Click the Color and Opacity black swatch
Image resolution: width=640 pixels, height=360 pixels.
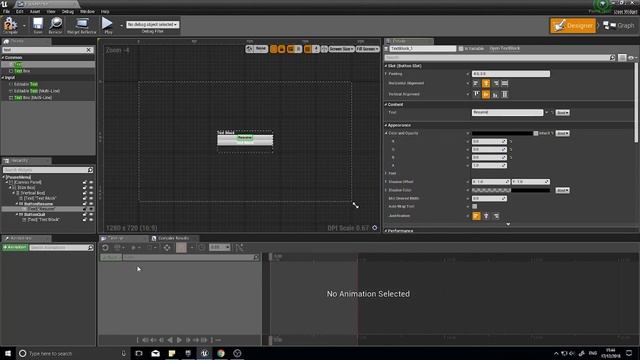point(502,133)
